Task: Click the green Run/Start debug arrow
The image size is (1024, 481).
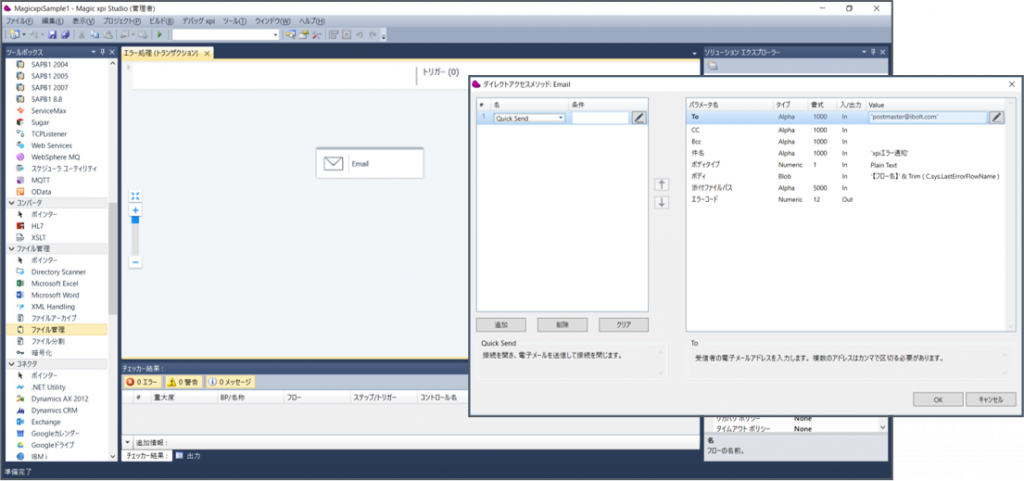Action: tap(160, 35)
